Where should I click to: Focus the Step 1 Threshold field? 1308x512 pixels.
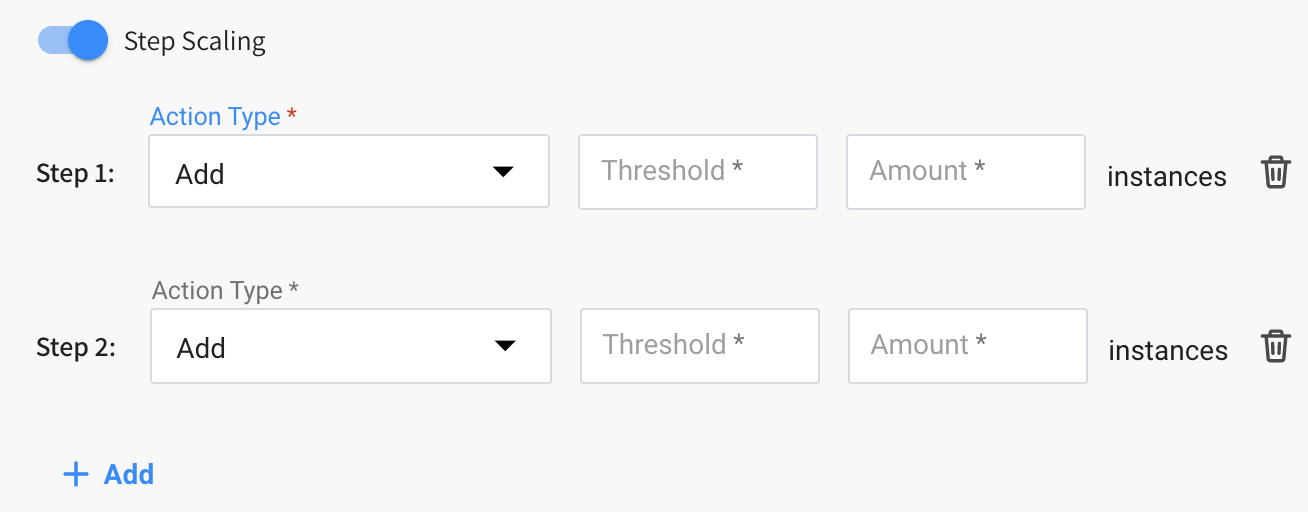[698, 172]
